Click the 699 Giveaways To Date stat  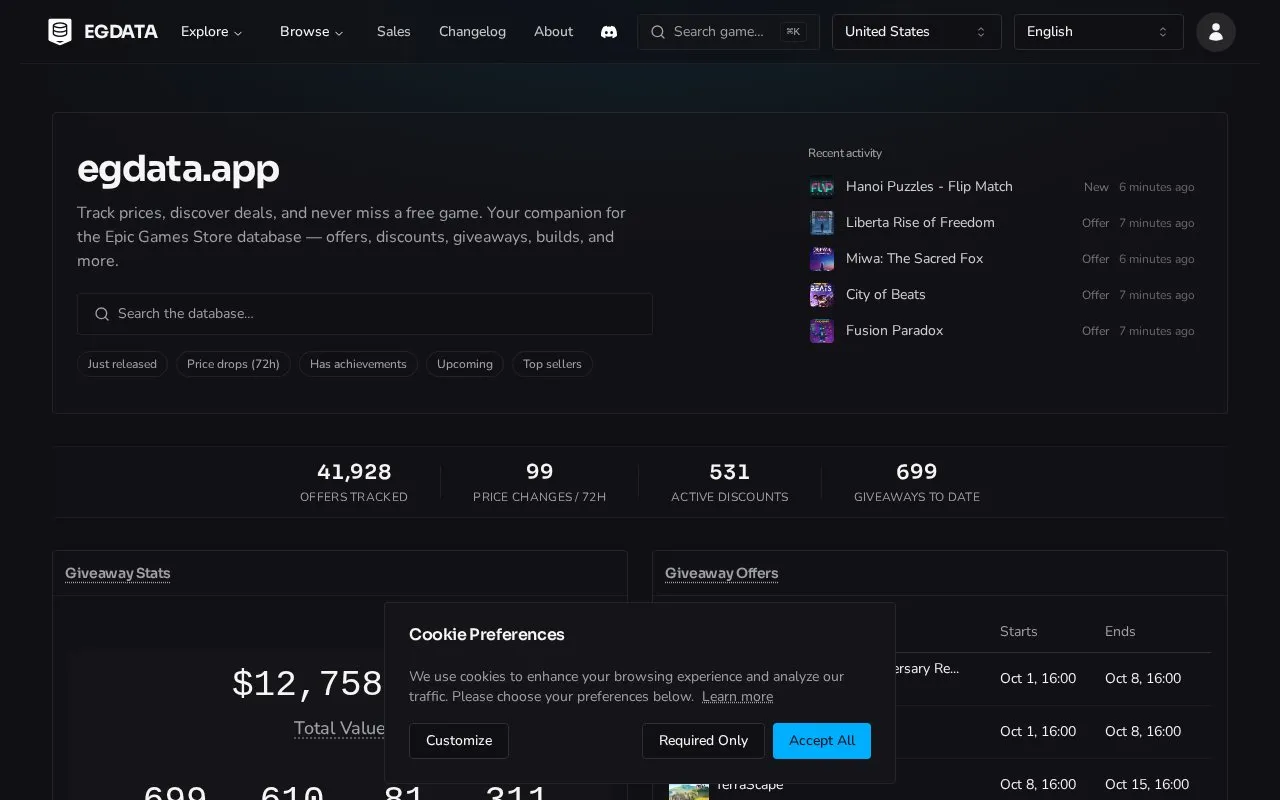pos(917,482)
